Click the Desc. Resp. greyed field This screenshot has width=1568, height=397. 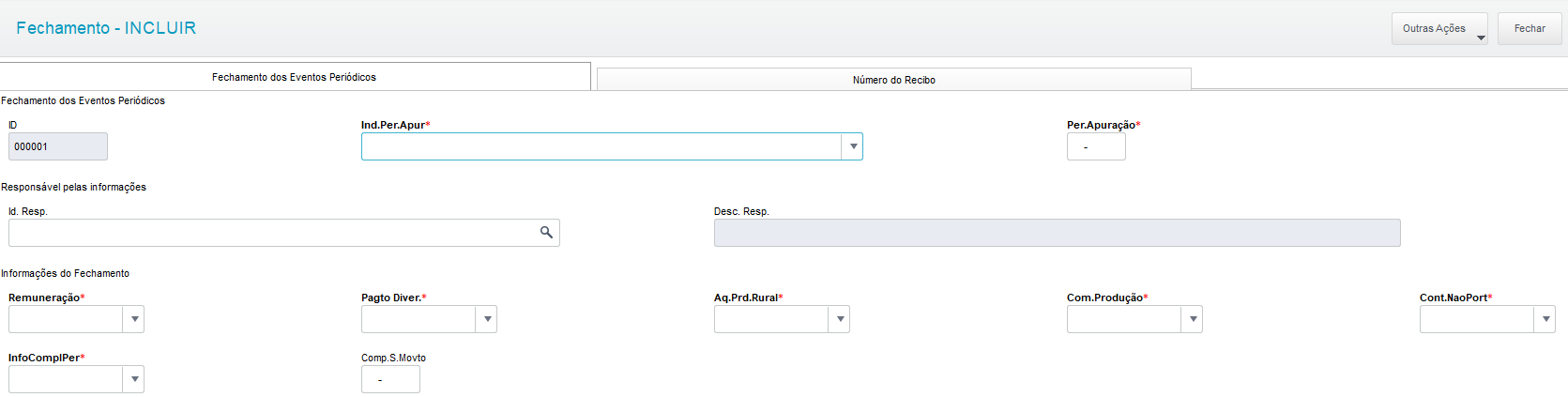[x=1057, y=233]
